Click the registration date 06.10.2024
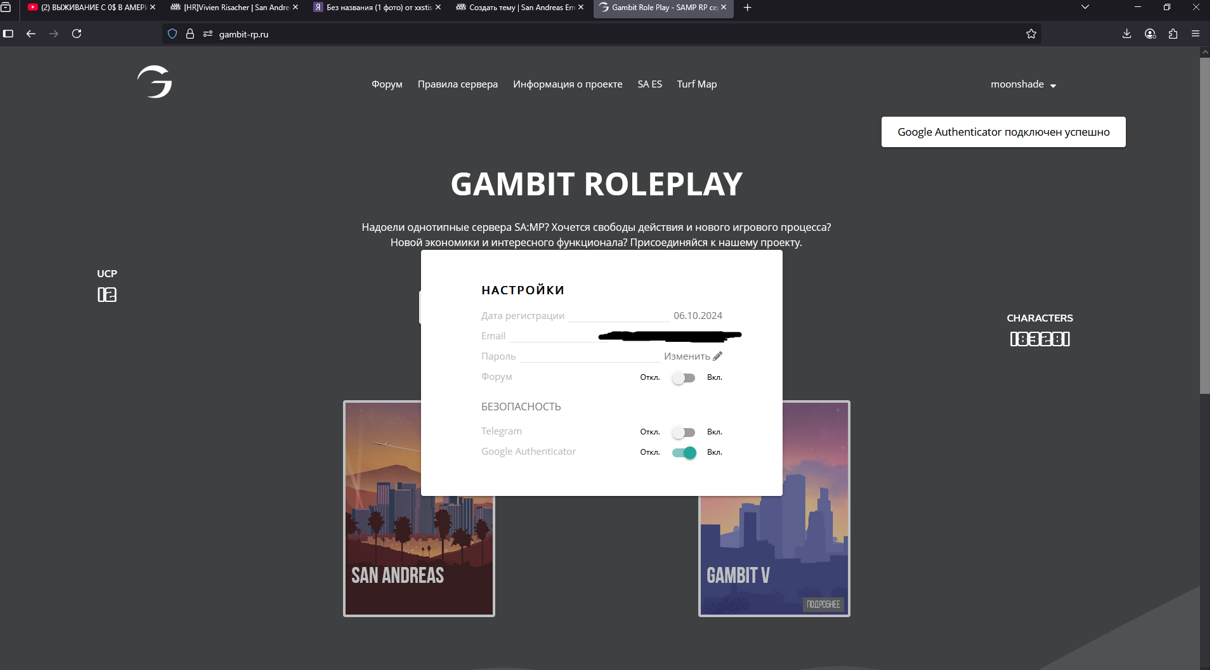Screen dimensions: 1210x670 pyautogui.click(x=698, y=315)
